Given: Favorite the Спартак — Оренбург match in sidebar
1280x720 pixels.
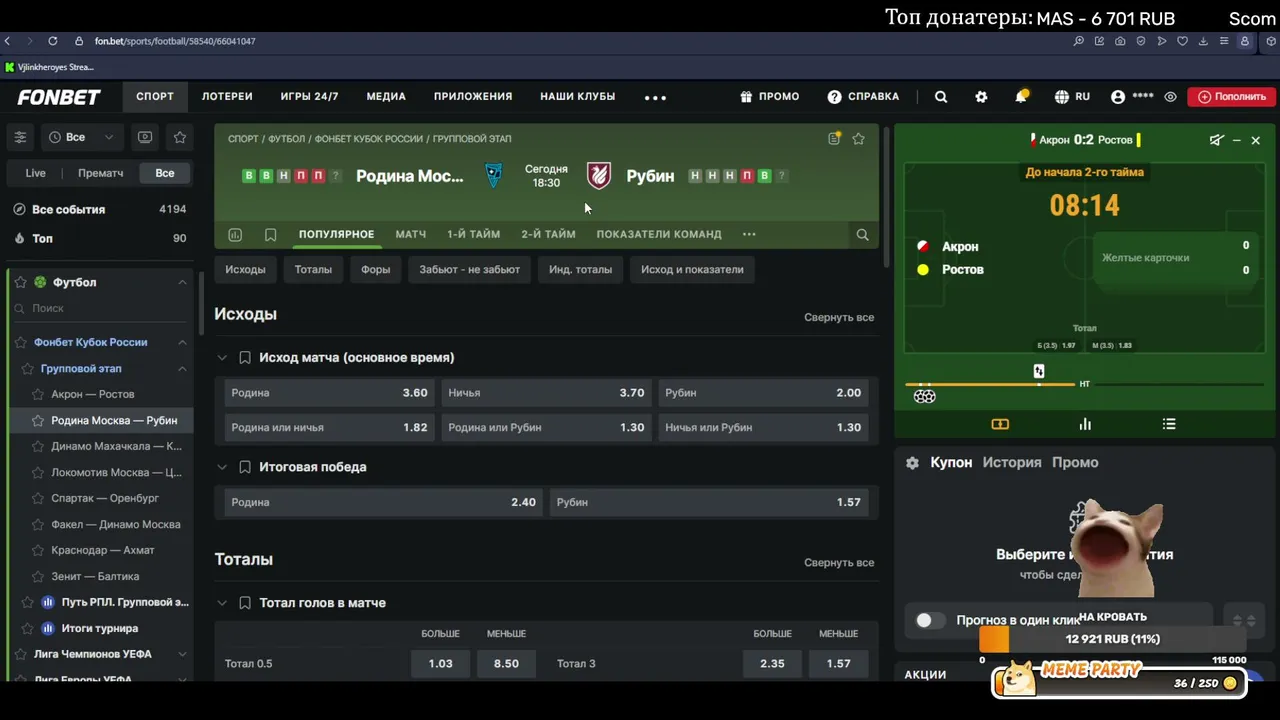Looking at the screenshot, I should click(38, 498).
